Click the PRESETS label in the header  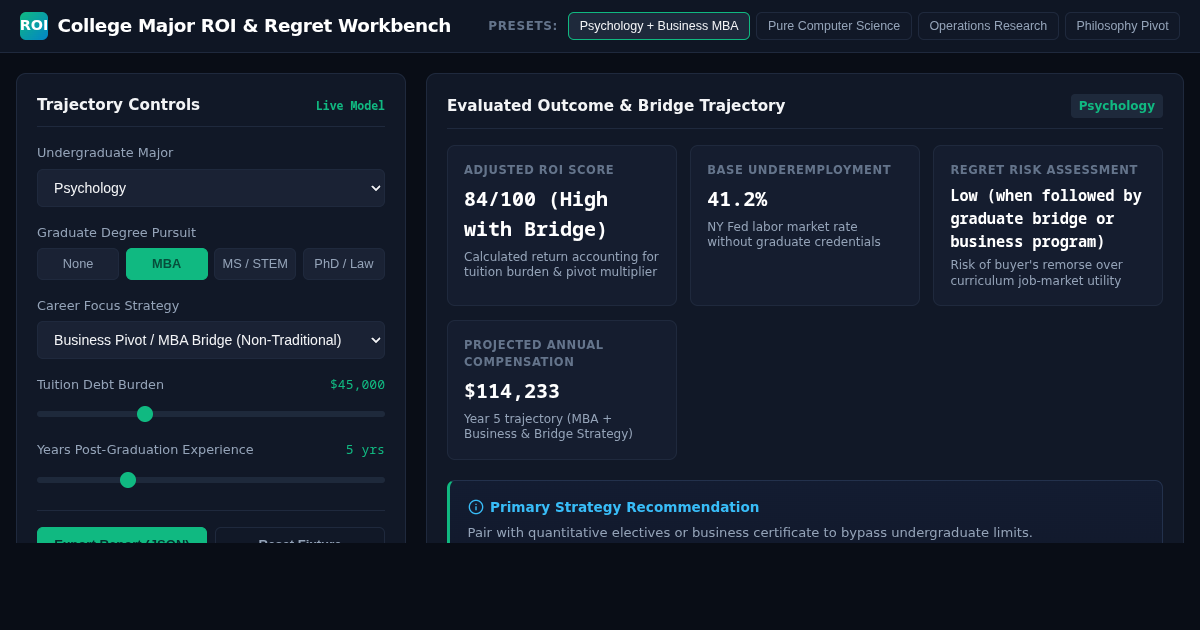[523, 26]
